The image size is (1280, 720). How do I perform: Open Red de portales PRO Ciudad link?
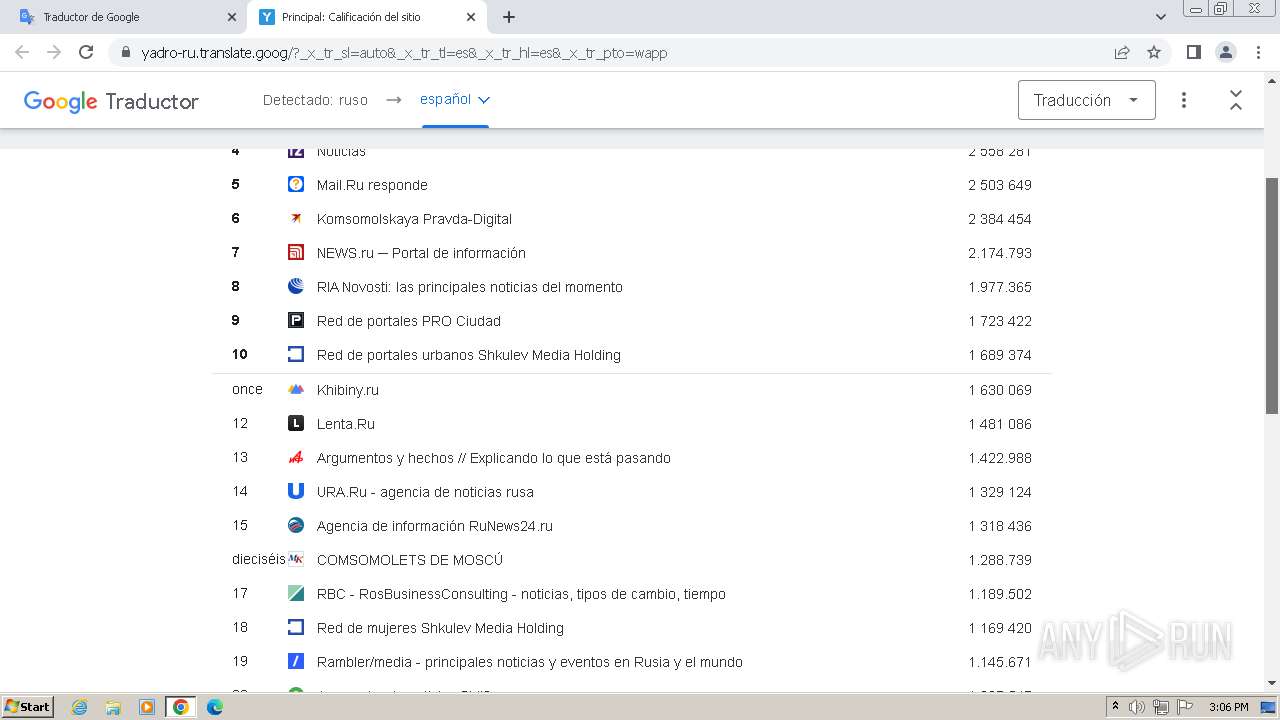[x=409, y=321]
